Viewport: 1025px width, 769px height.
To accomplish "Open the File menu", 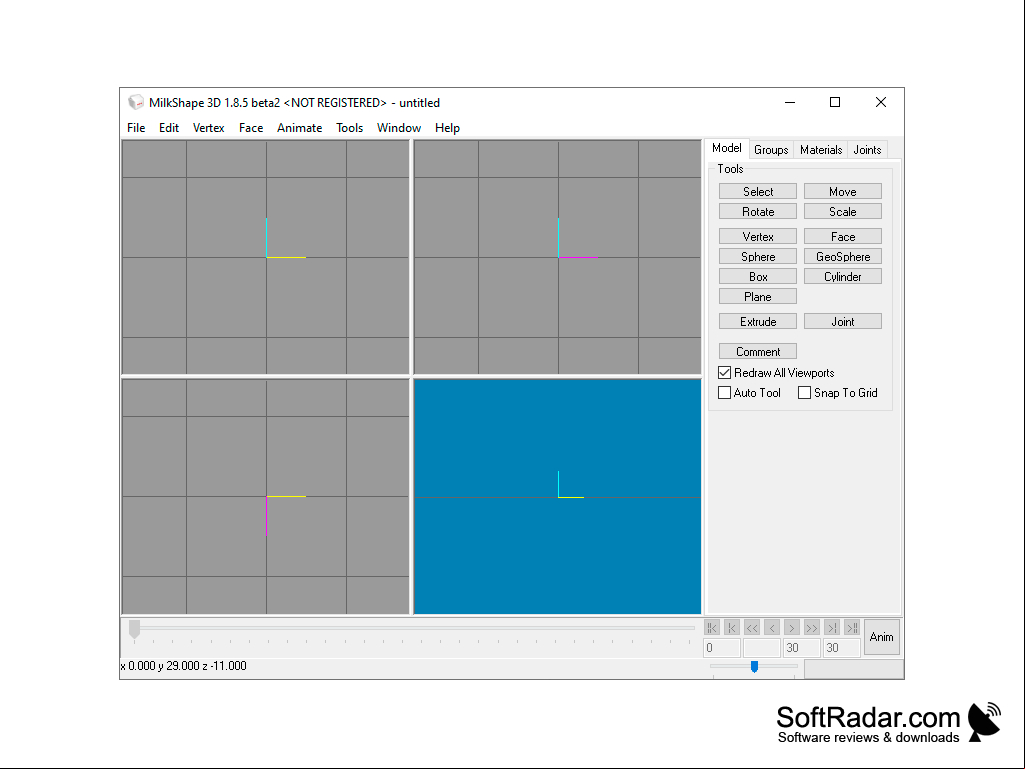I will [x=136, y=128].
